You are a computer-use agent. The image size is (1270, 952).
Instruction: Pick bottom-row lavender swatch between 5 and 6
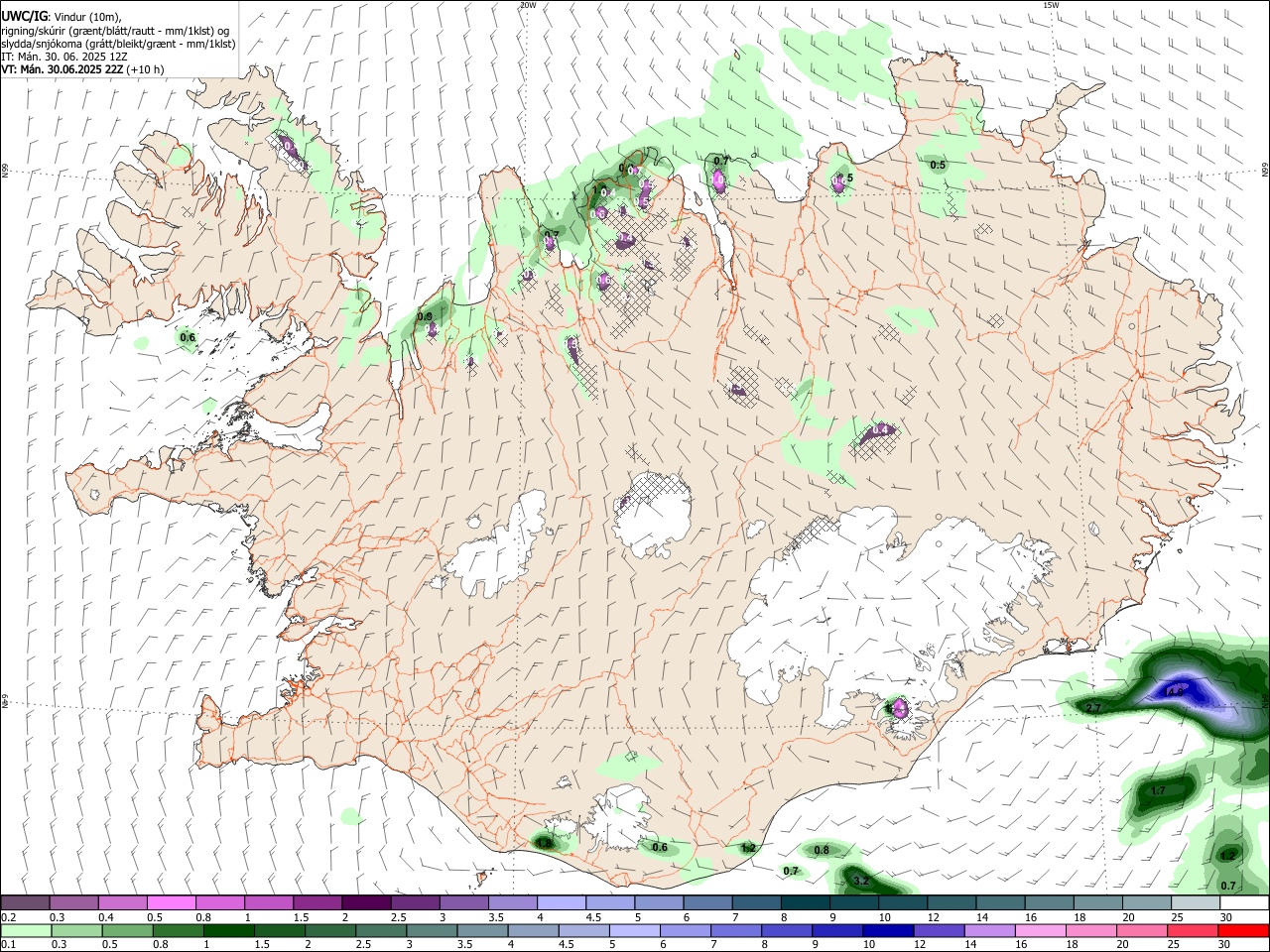pyautogui.click(x=634, y=930)
